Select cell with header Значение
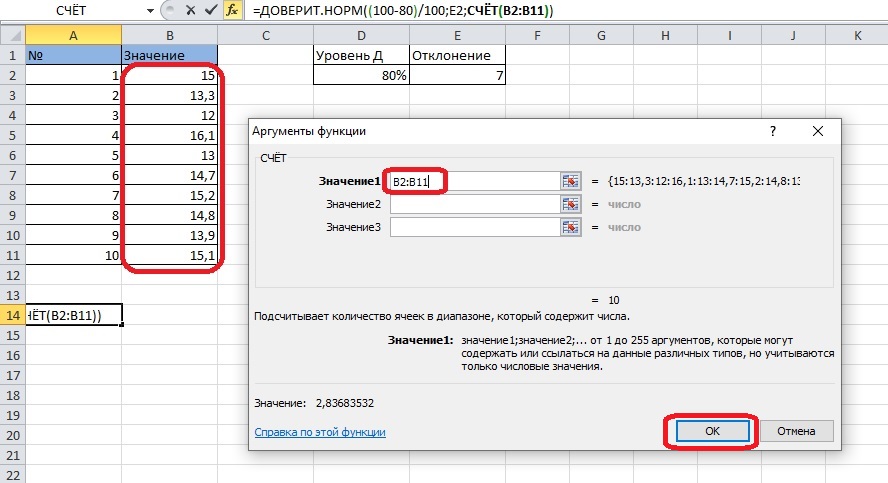Screen dimensions: 888x483 point(169,55)
